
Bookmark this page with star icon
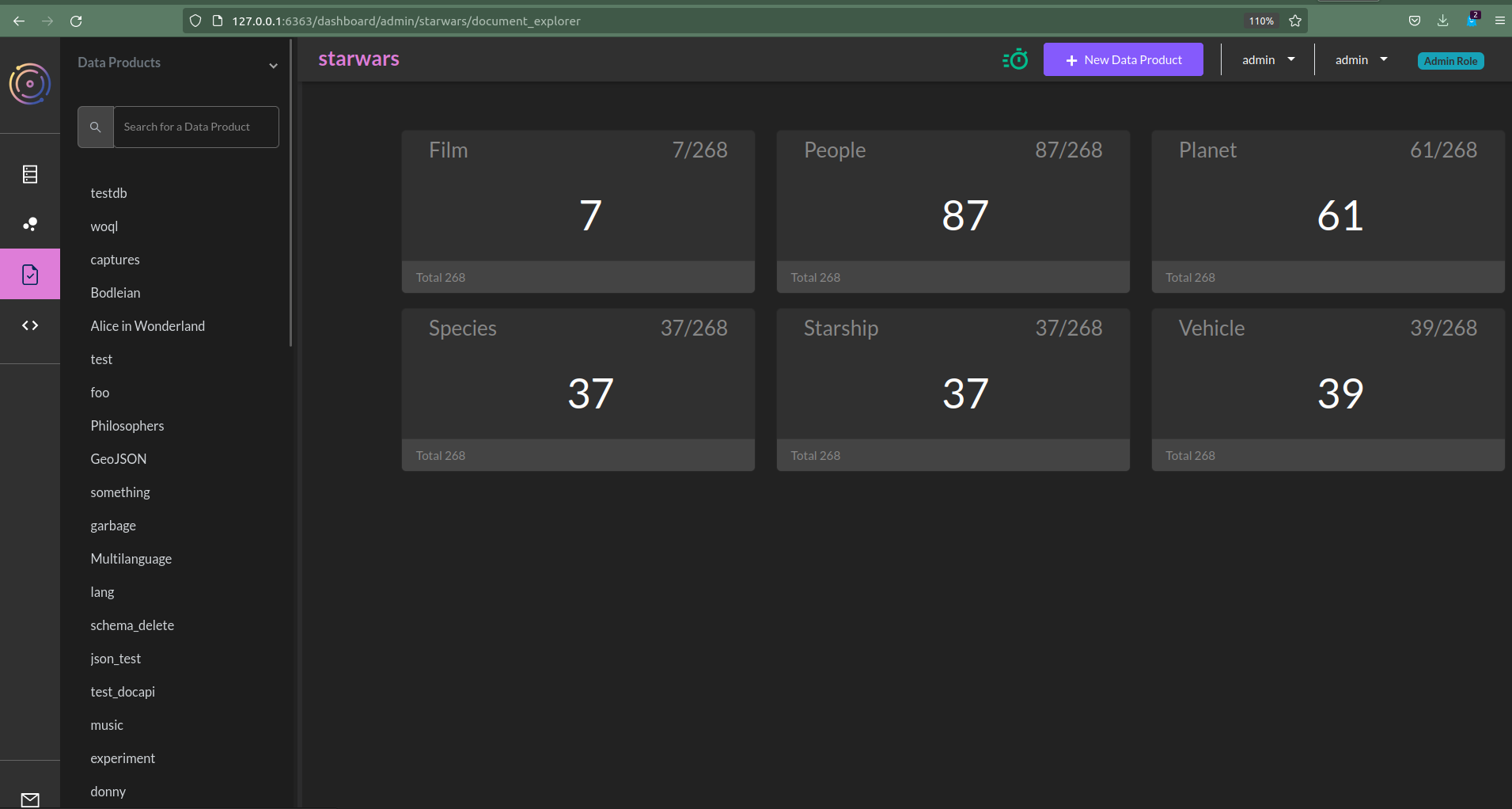point(1295,21)
